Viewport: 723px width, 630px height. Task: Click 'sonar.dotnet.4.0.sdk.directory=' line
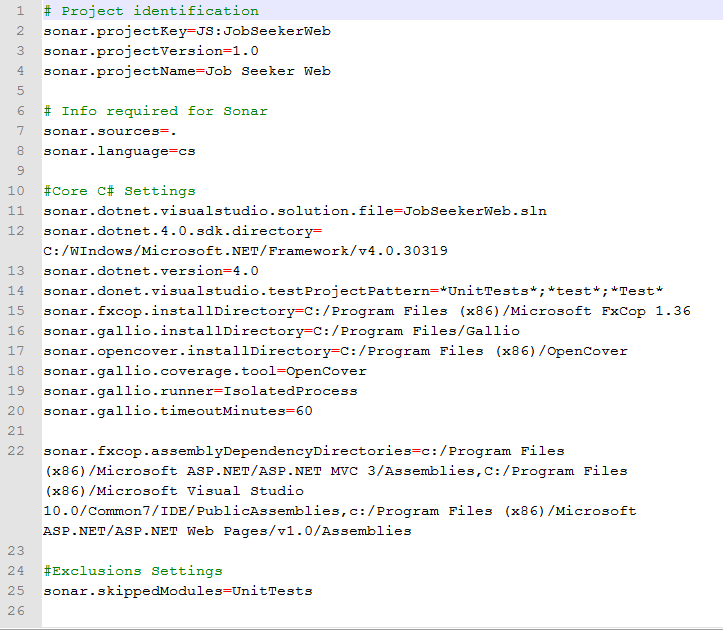tap(183, 231)
